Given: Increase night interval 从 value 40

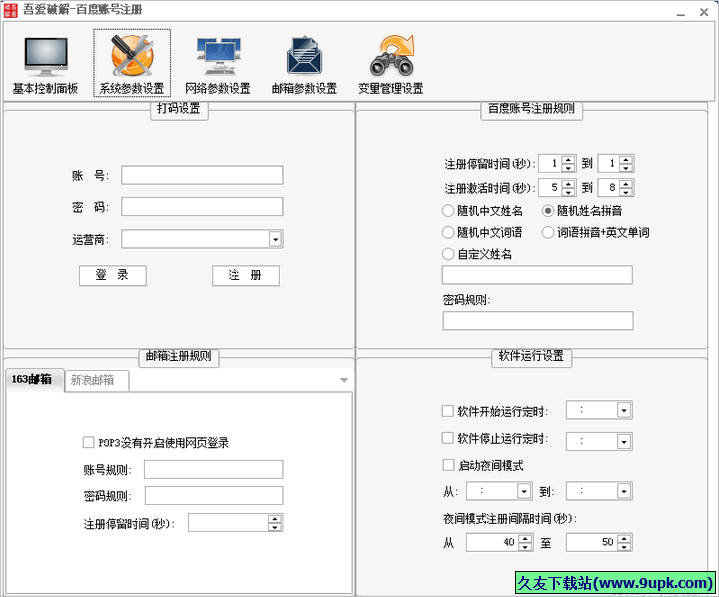Looking at the screenshot, I should pyautogui.click(x=525, y=538).
